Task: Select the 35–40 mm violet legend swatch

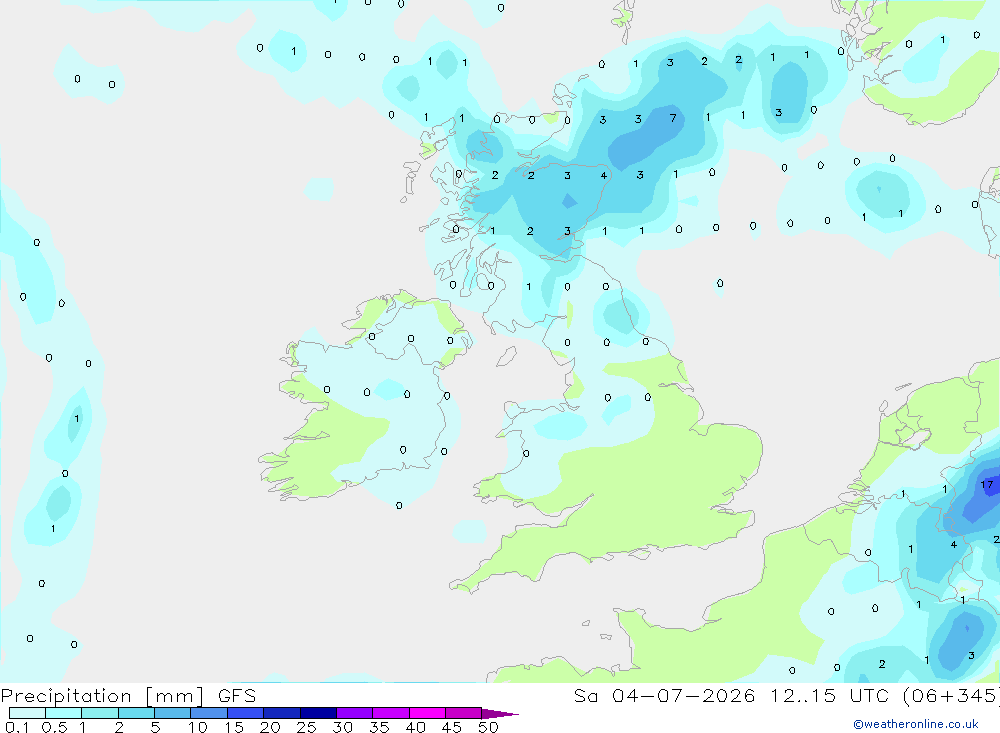Action: [390, 713]
